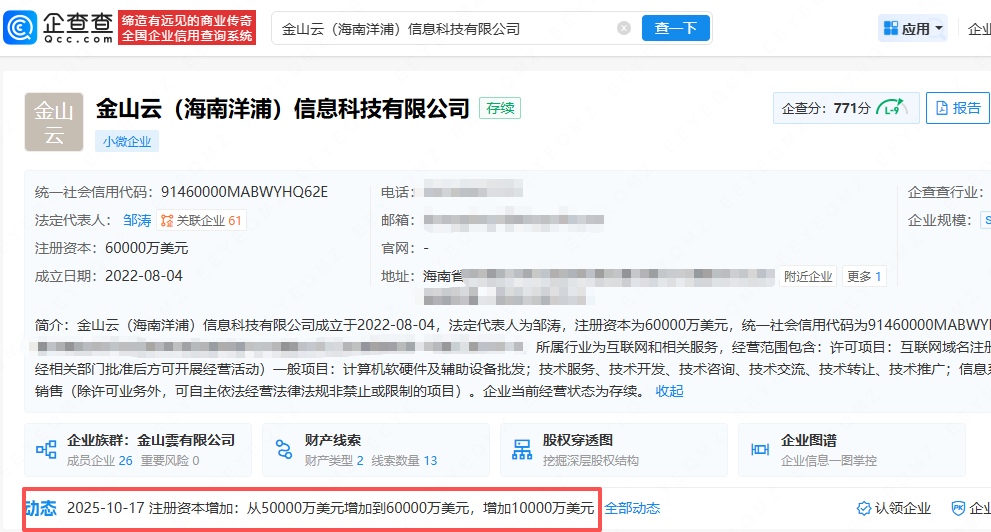Click the 附近企业 button
The width and height of the screenshot is (991, 532).
808,276
